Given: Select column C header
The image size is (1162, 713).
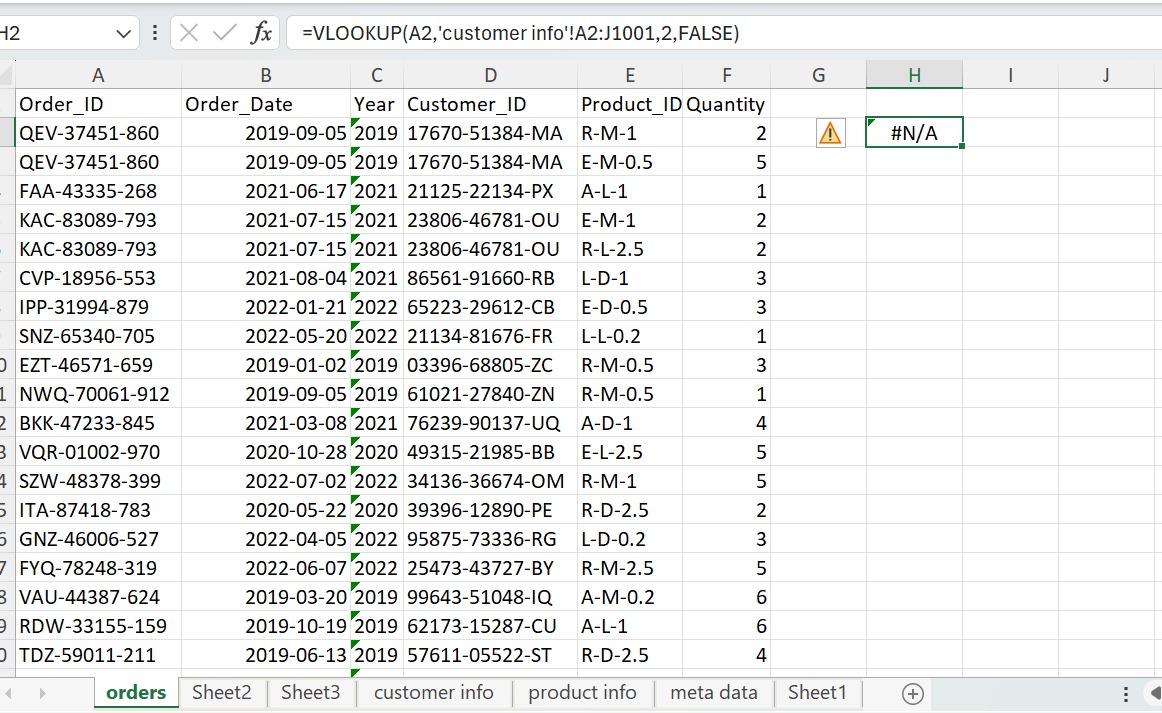Looking at the screenshot, I should 376,75.
